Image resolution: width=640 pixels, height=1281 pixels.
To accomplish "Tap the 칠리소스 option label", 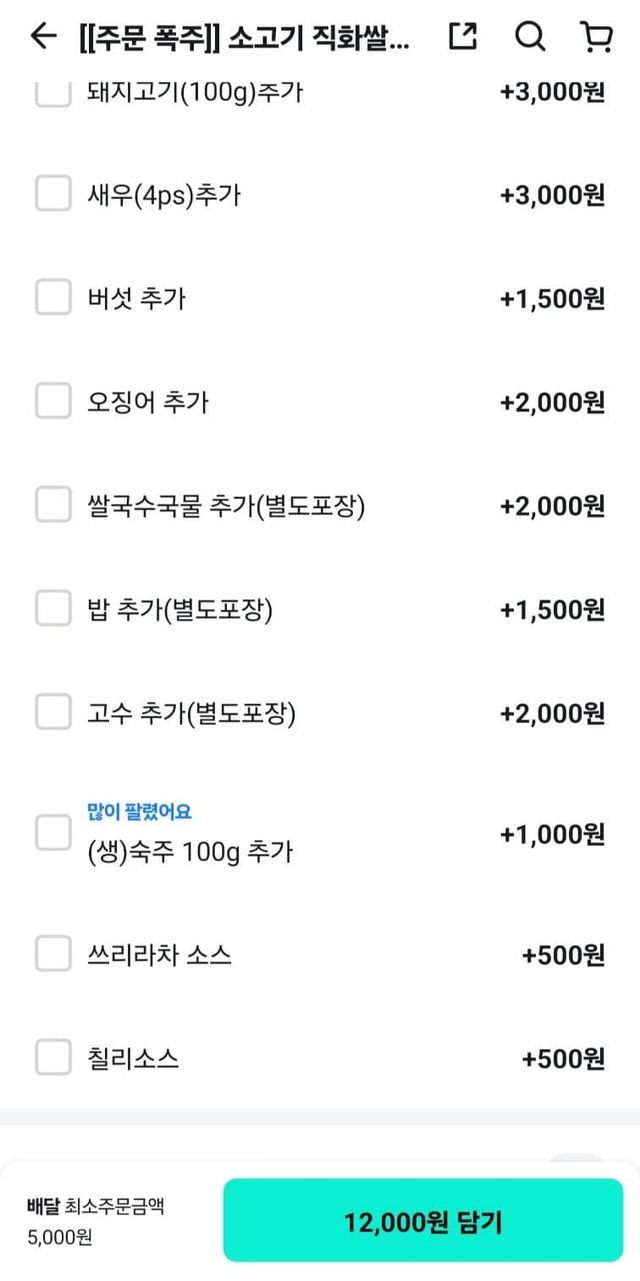I will 133,1058.
